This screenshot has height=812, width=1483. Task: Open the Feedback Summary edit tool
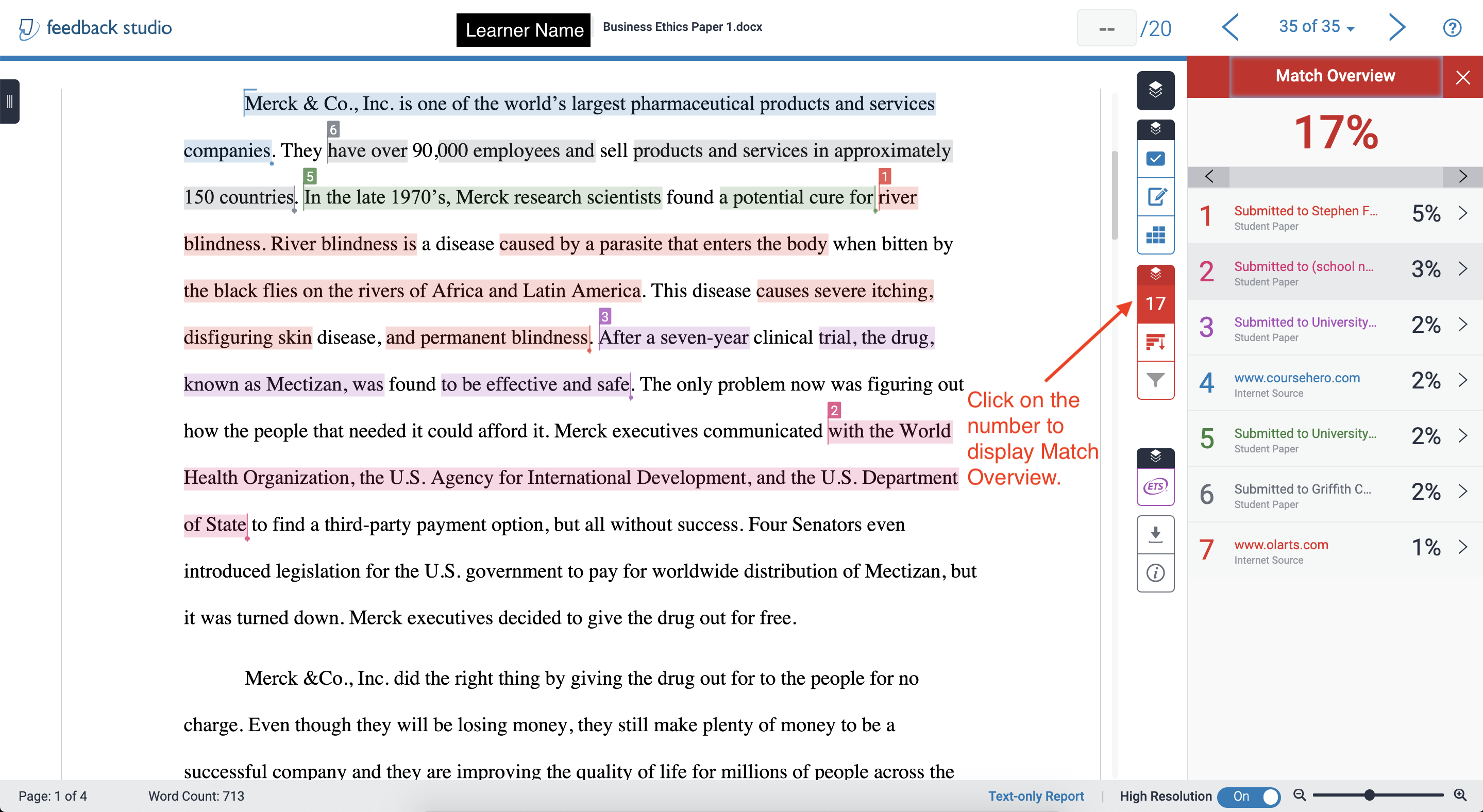[1155, 197]
